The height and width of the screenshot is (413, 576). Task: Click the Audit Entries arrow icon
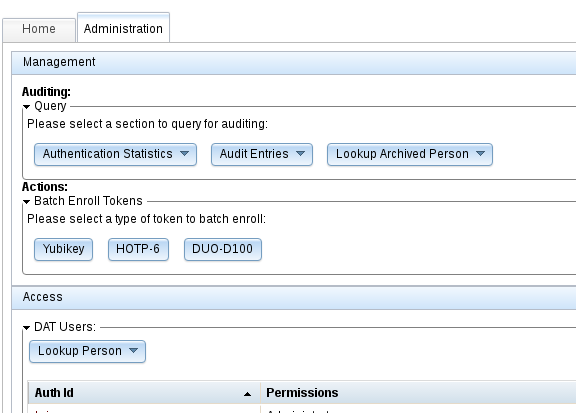[x=300, y=154]
